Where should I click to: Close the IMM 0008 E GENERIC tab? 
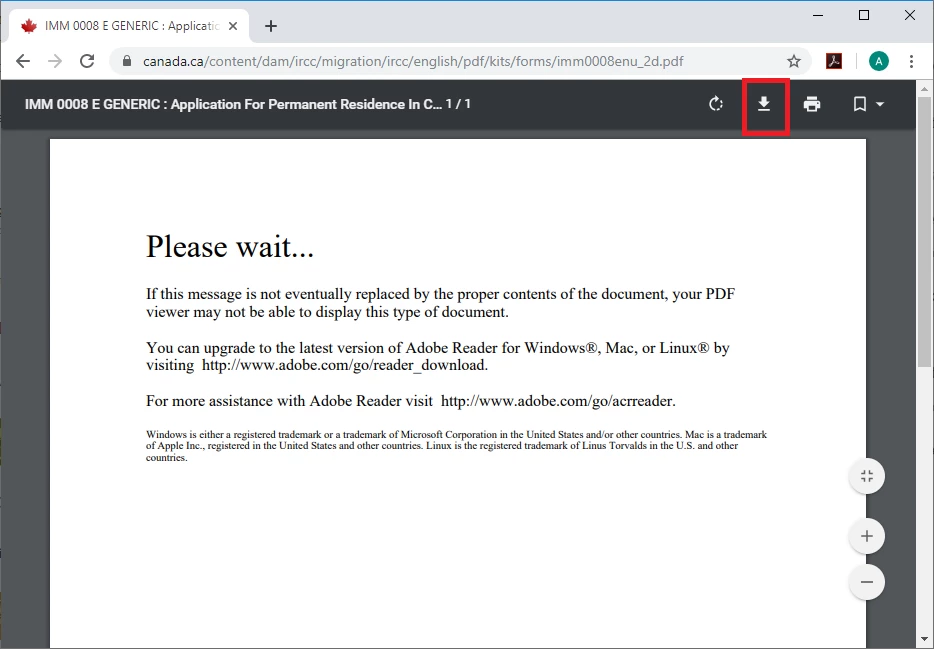click(x=233, y=26)
